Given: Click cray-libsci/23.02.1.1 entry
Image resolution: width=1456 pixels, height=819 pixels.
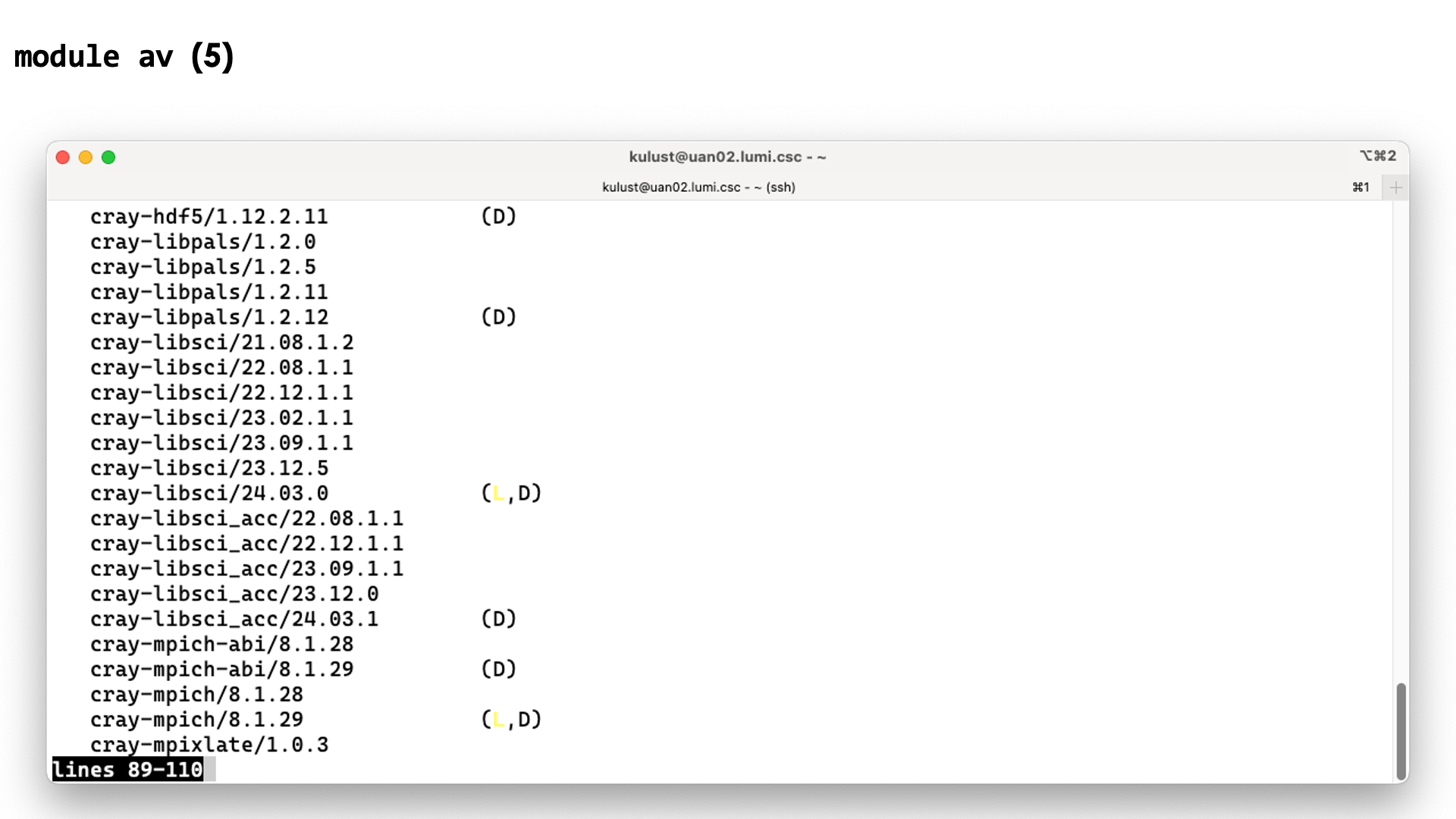Looking at the screenshot, I should coord(222,418).
